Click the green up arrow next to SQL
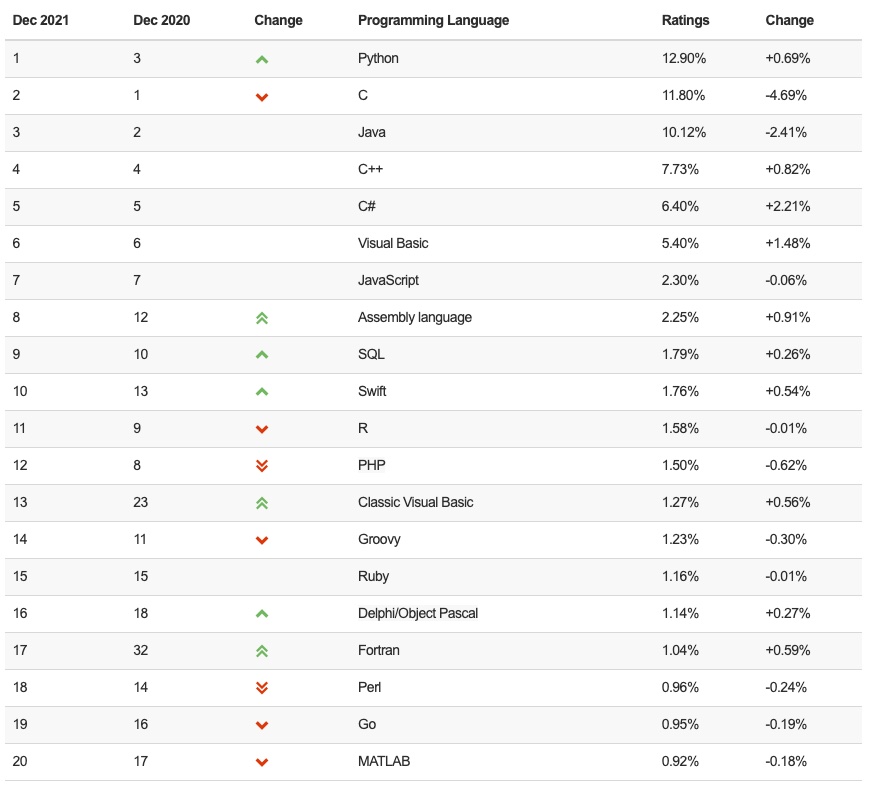The image size is (876, 794). [261, 355]
